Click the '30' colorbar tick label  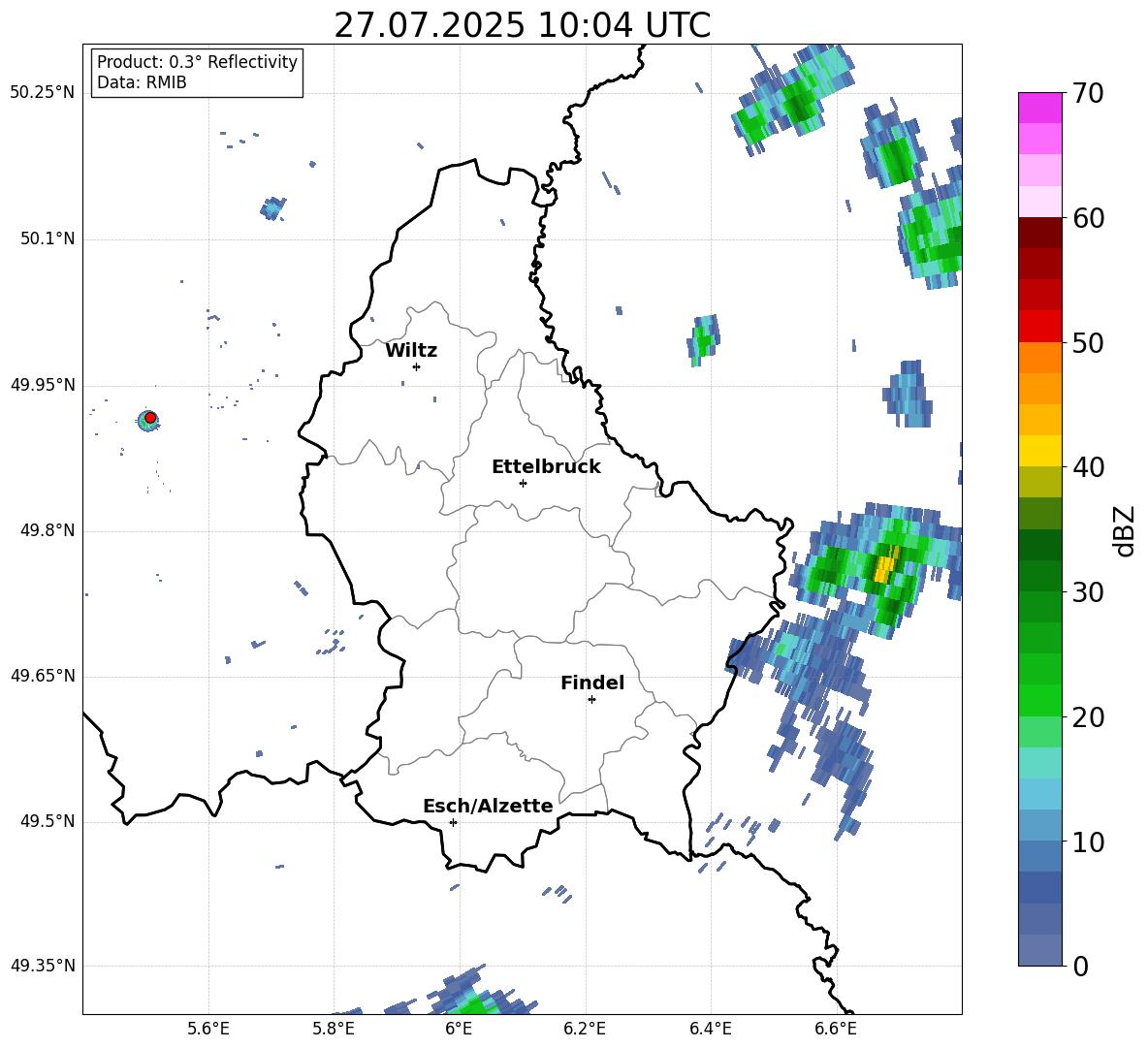tap(1088, 592)
